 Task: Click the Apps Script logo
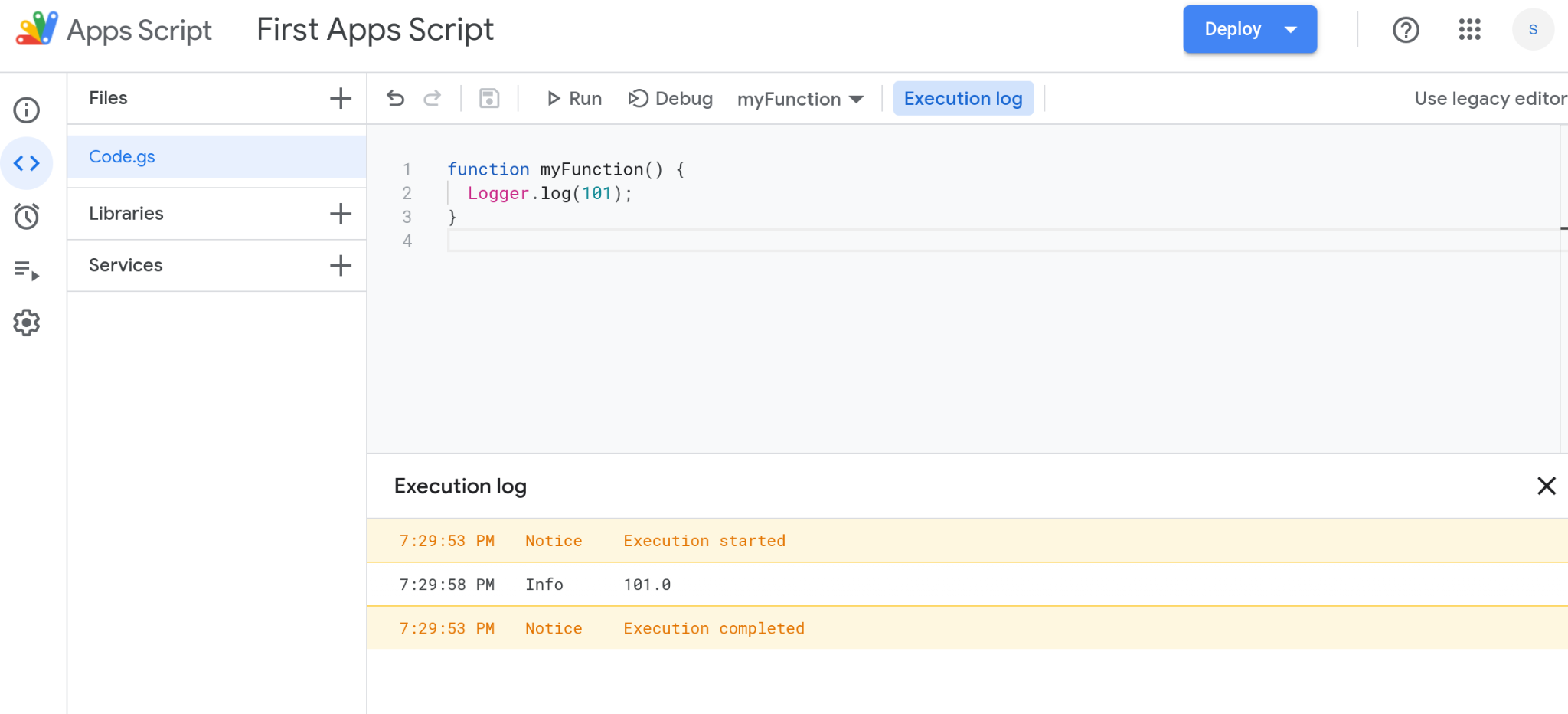click(36, 29)
